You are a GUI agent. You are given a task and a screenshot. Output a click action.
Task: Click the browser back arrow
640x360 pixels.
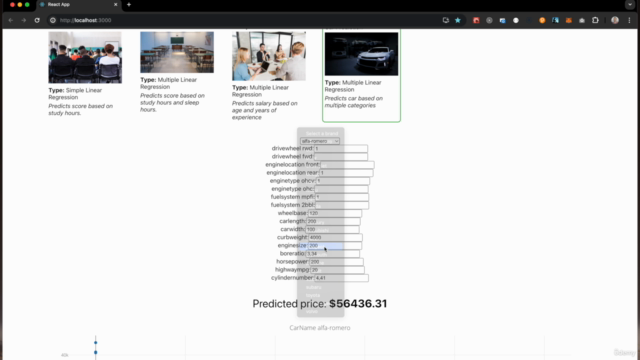[11, 20]
